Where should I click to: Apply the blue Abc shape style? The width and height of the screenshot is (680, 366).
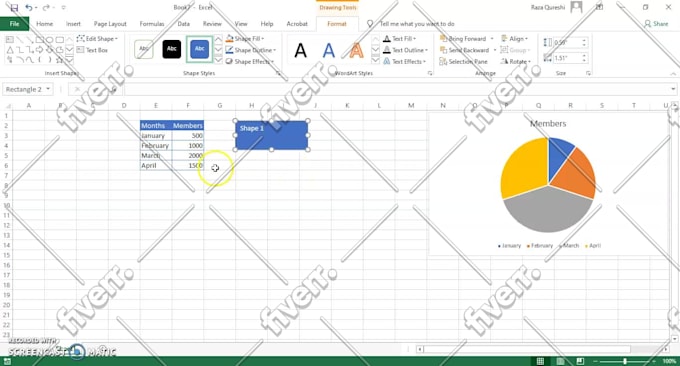coord(199,49)
